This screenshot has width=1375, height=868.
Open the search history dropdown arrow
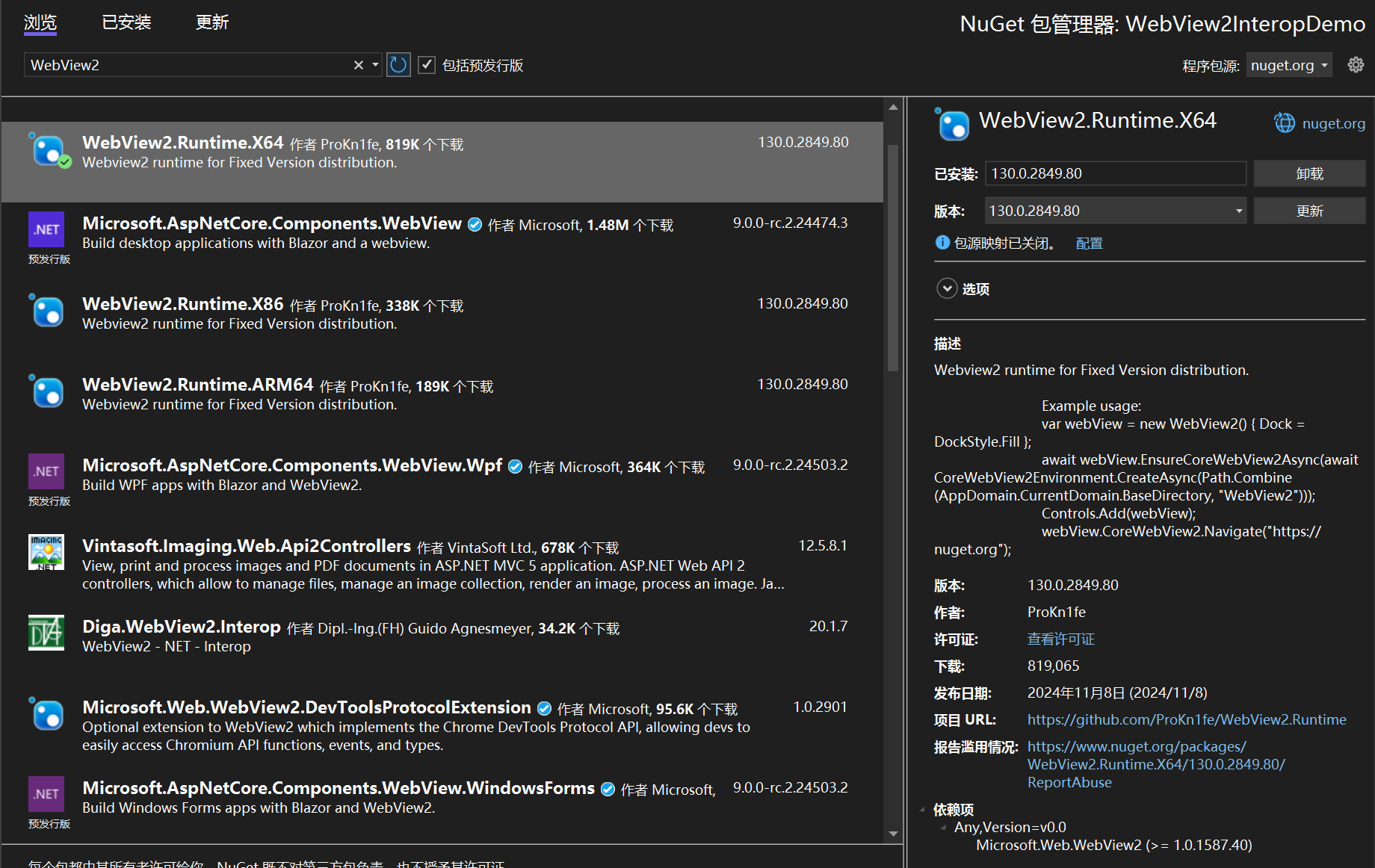[x=375, y=65]
